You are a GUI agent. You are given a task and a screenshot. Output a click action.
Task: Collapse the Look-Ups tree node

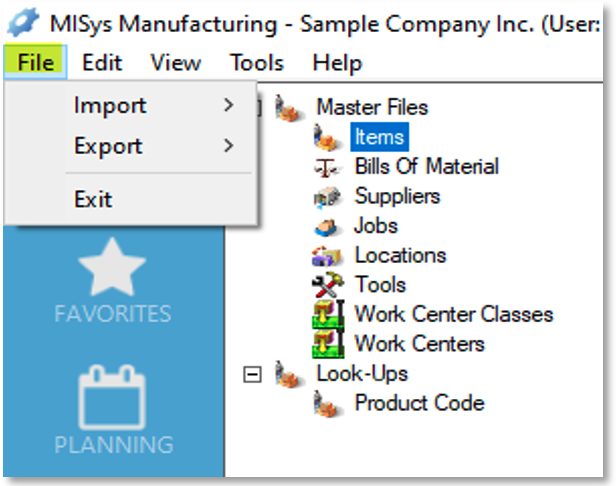coord(252,374)
